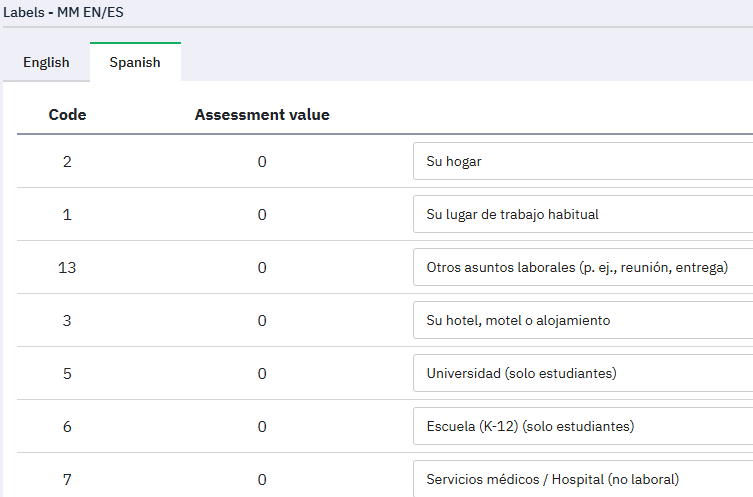The image size is (753, 497).
Task: Edit the 'Servicios médicos / Hospital' field
Action: 582,479
